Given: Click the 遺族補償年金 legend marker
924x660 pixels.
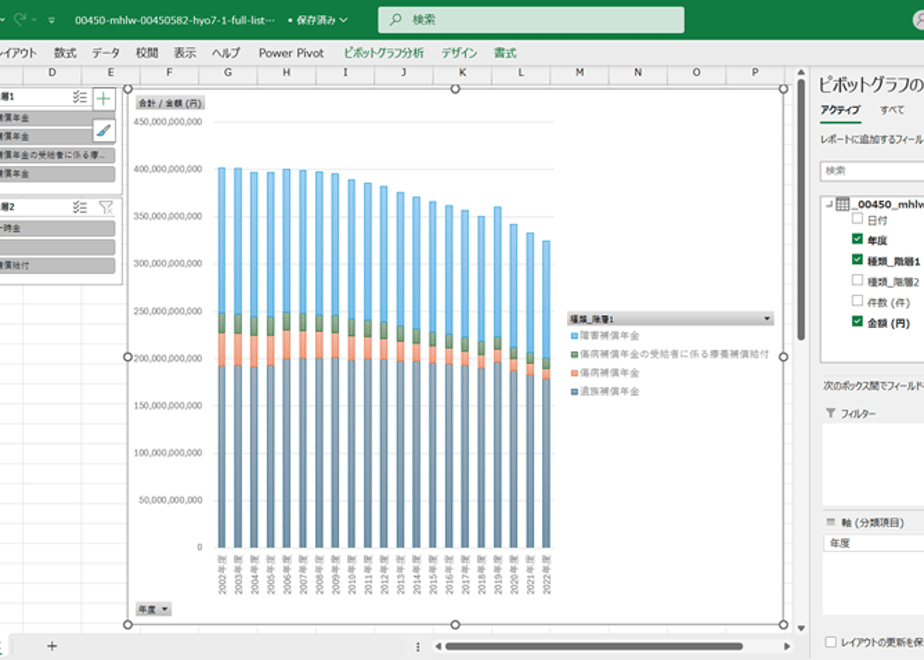Looking at the screenshot, I should [574, 391].
